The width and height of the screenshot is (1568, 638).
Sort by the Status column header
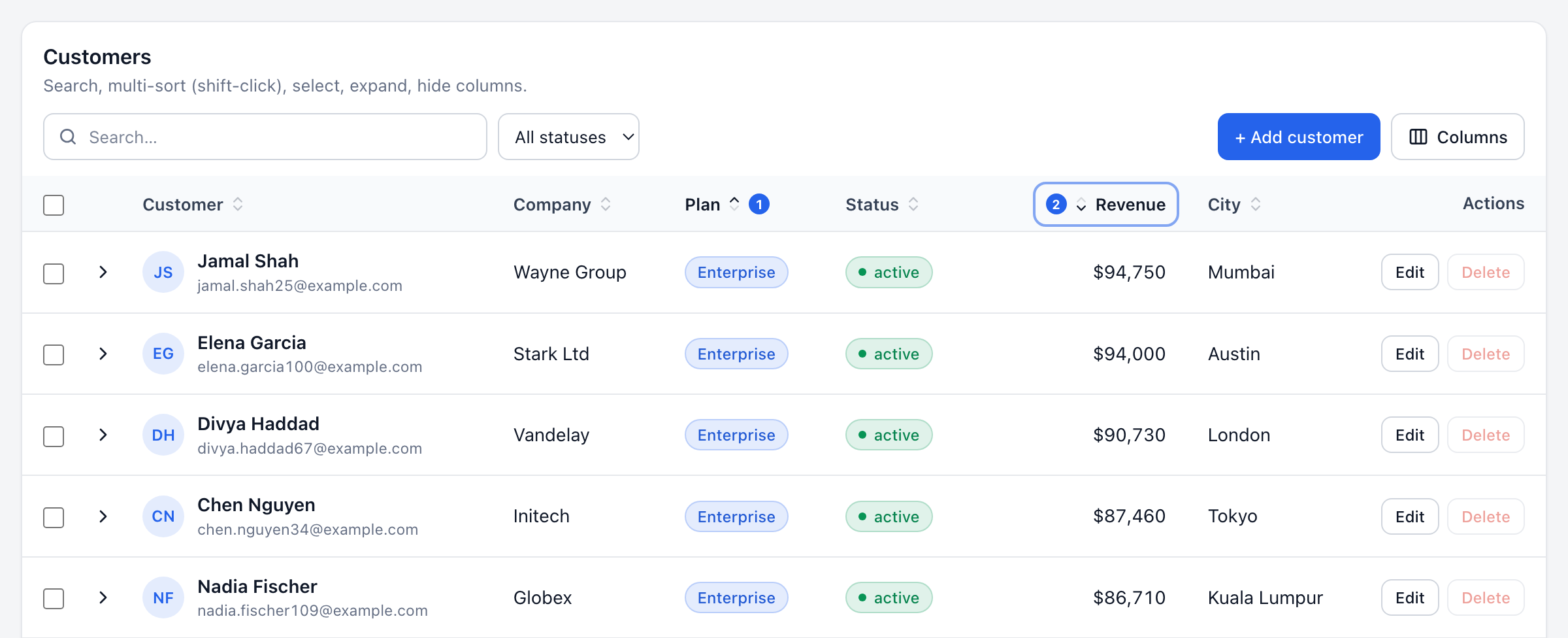[883, 205]
